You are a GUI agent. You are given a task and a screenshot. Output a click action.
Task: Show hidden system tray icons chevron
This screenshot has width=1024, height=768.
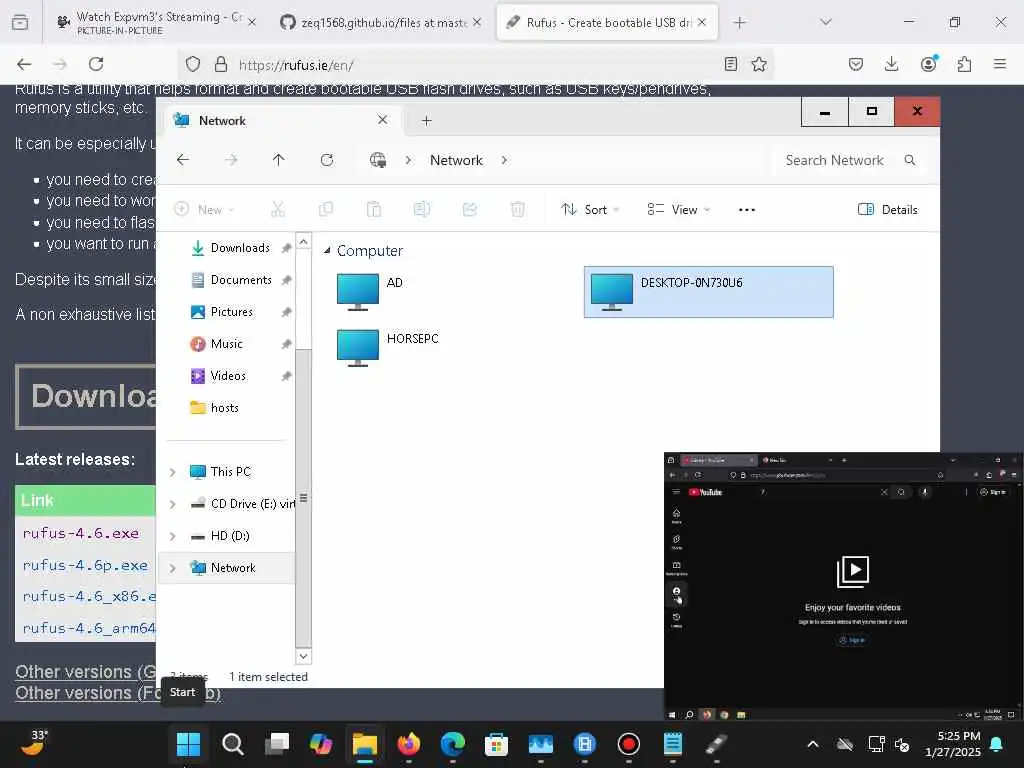pyautogui.click(x=812, y=744)
